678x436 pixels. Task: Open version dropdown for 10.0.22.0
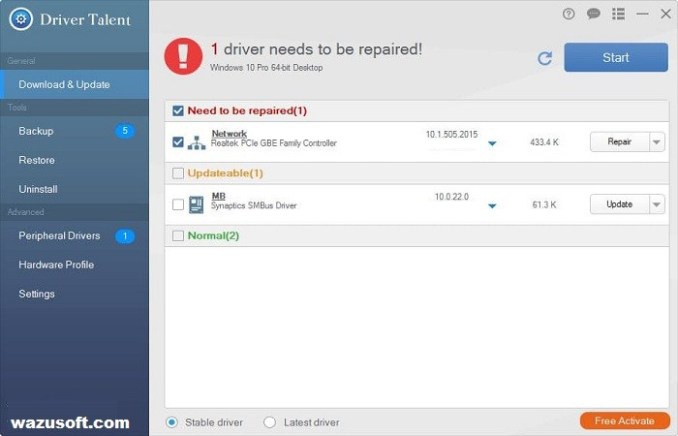coord(492,206)
